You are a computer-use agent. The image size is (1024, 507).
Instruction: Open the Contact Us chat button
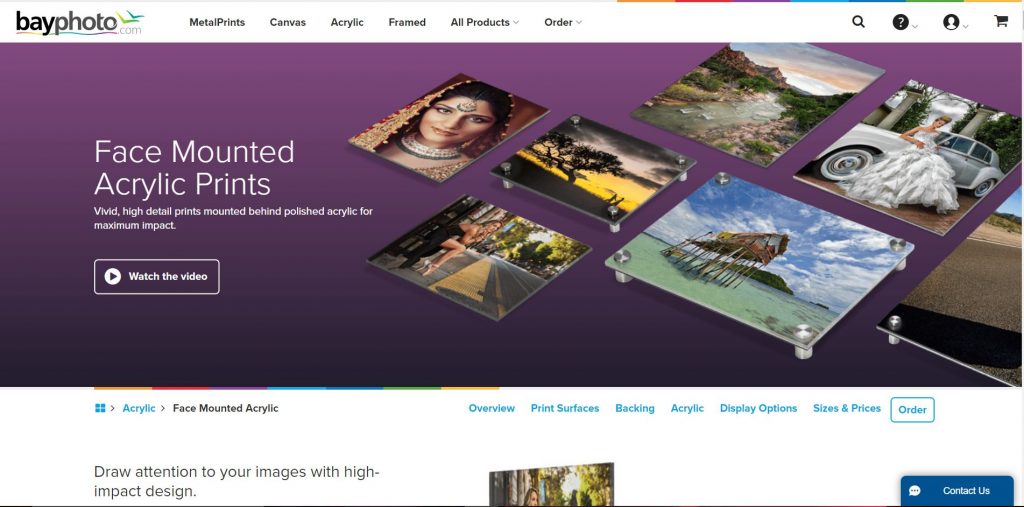(957, 491)
